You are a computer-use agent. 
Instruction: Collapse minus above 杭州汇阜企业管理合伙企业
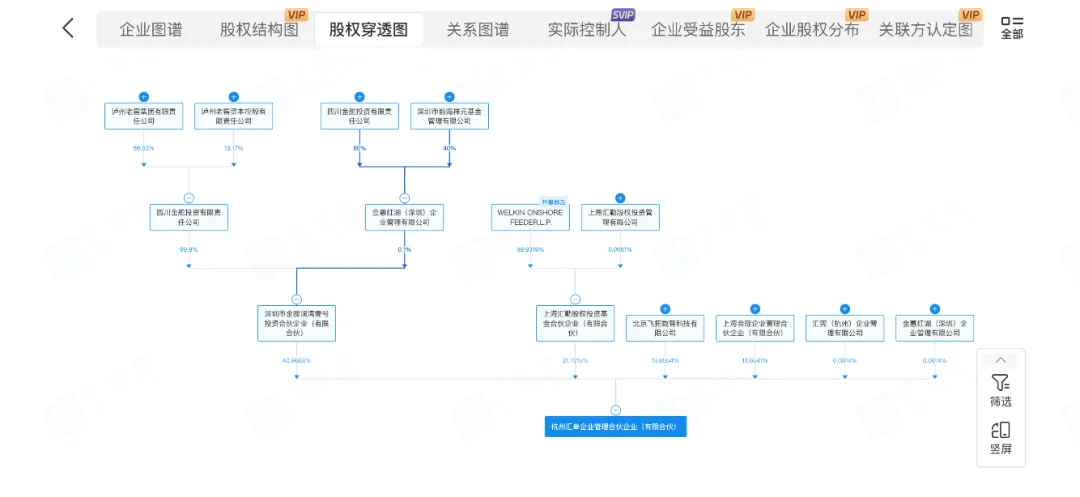coord(616,410)
